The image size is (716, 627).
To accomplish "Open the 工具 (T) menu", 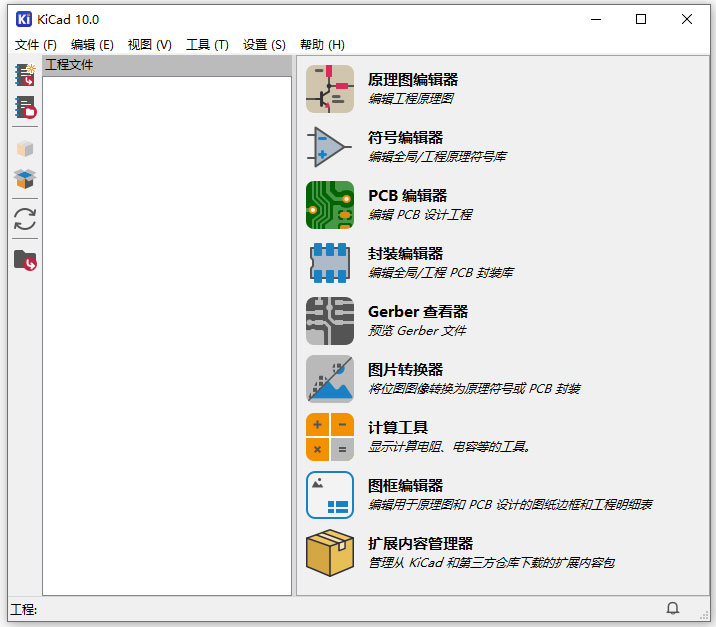I will pyautogui.click(x=207, y=45).
